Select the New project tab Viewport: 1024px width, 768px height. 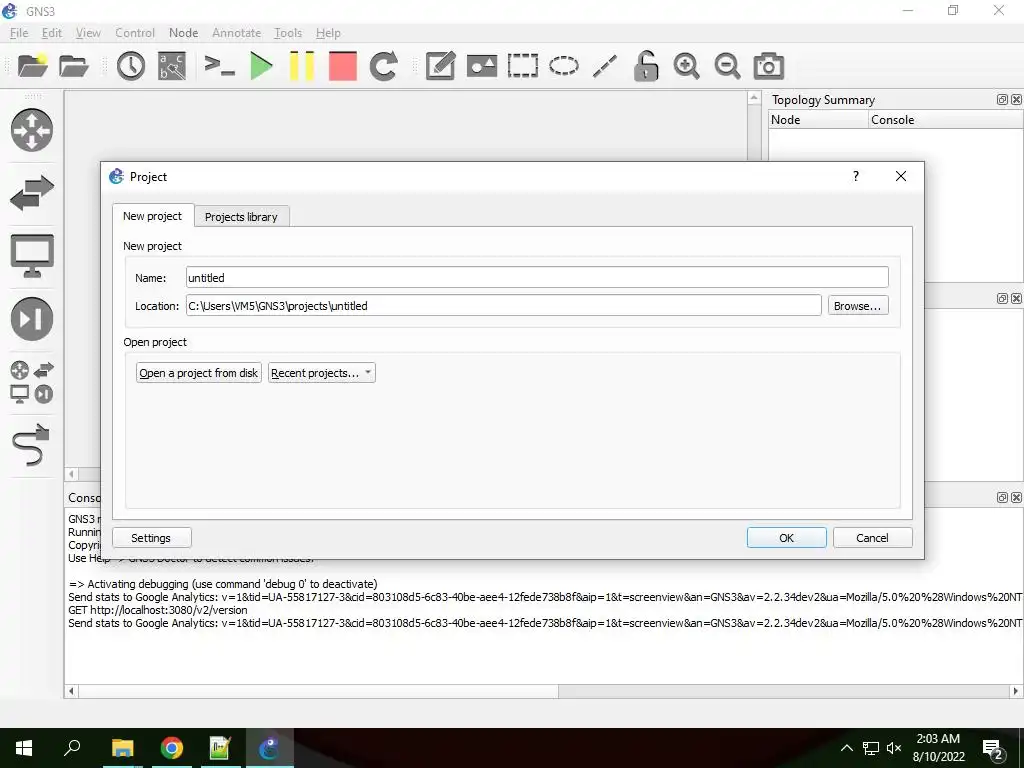coord(153,216)
